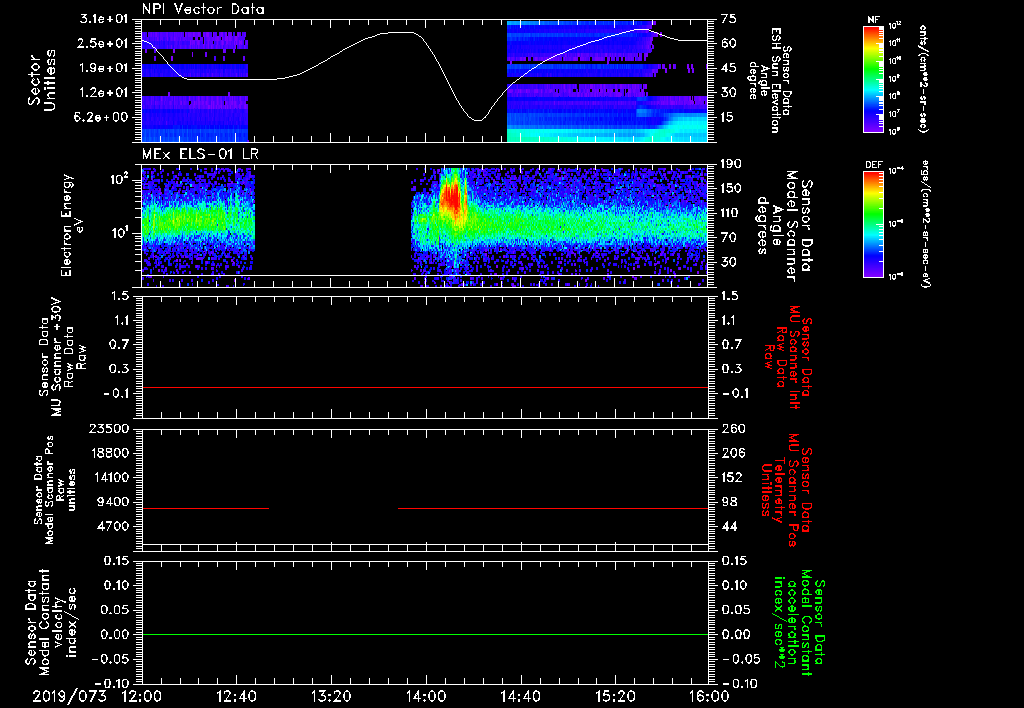
Task: Click the 14:00 time axis label
Action: point(426,696)
